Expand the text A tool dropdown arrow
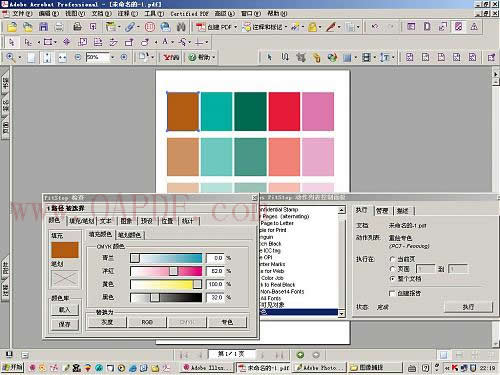The image size is (500, 375). [173, 42]
